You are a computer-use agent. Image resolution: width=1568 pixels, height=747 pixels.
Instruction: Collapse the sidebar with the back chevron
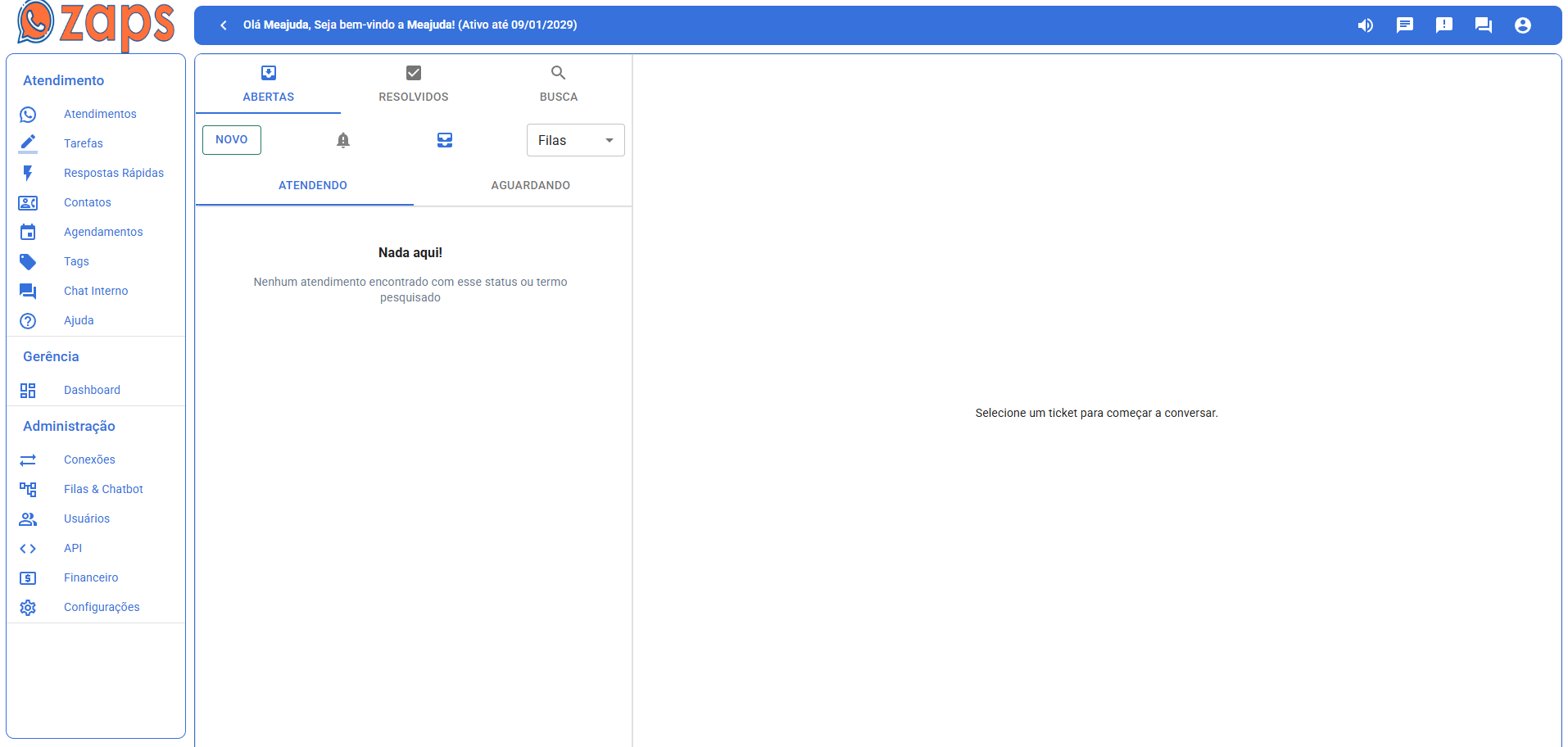pos(223,25)
